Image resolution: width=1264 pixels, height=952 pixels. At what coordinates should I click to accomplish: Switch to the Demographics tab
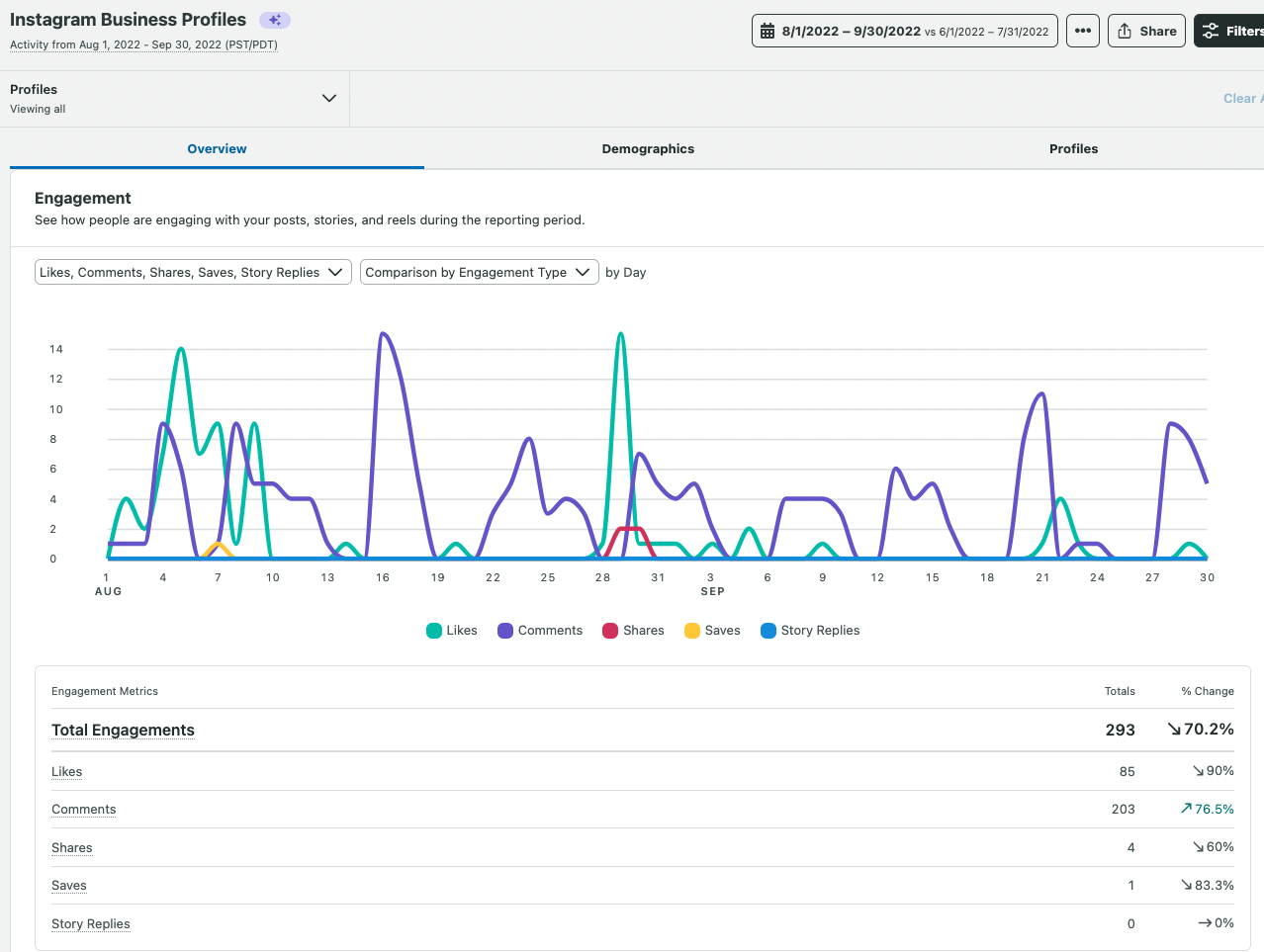click(648, 148)
